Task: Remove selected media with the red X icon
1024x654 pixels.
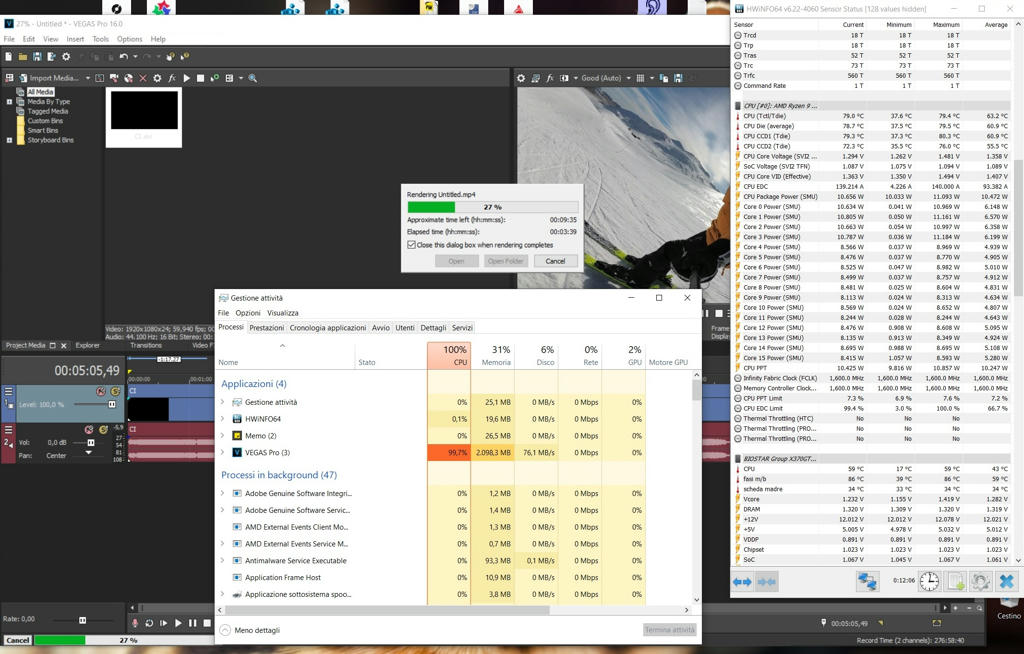Action: [143, 78]
